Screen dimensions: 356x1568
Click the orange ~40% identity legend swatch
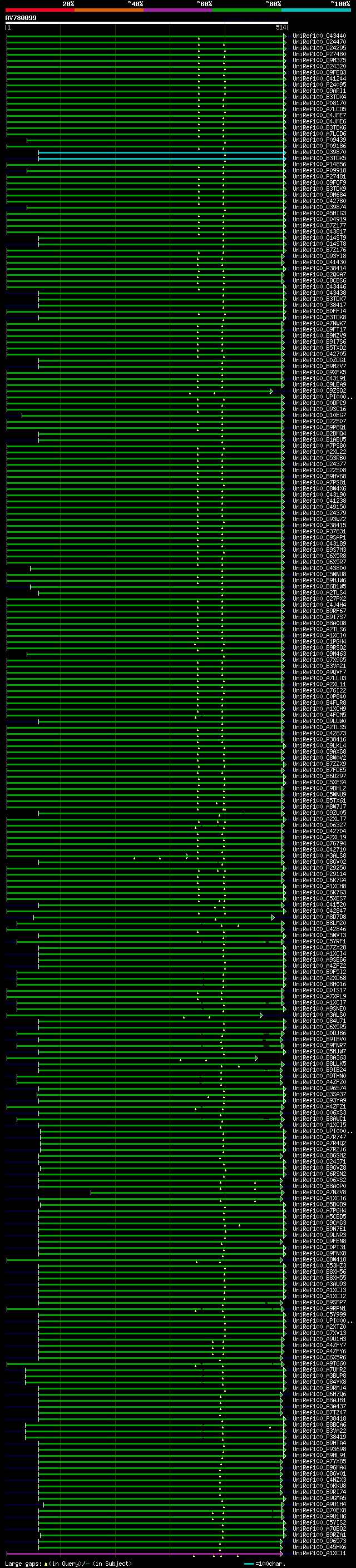tap(110, 10)
